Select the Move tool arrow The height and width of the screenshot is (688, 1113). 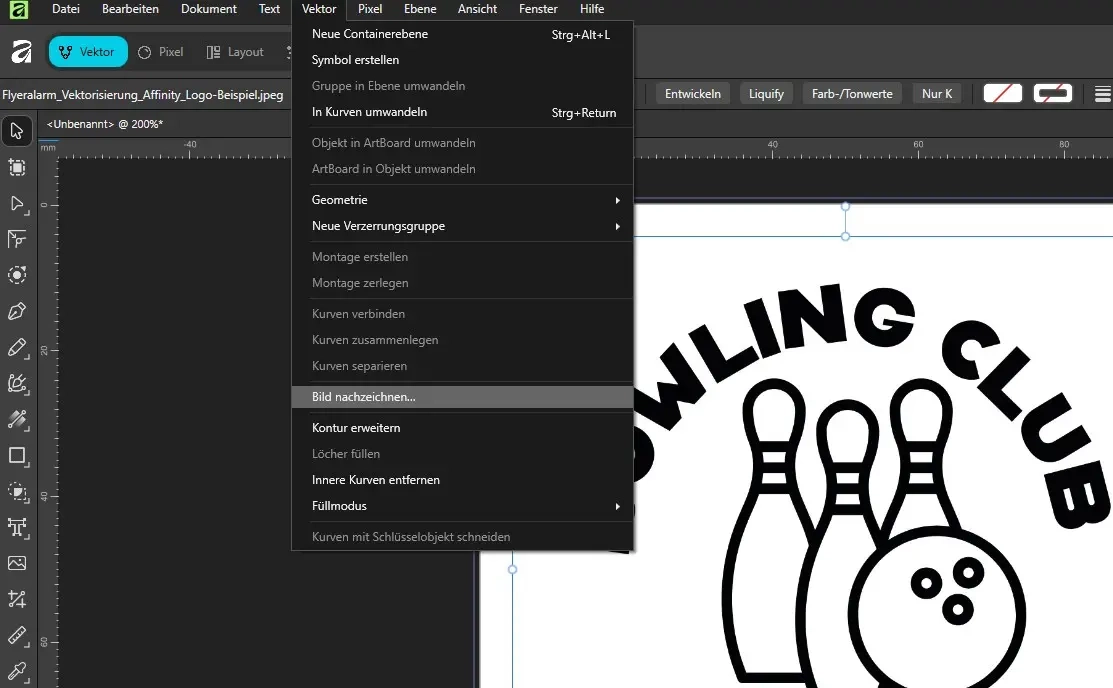pyautogui.click(x=17, y=131)
